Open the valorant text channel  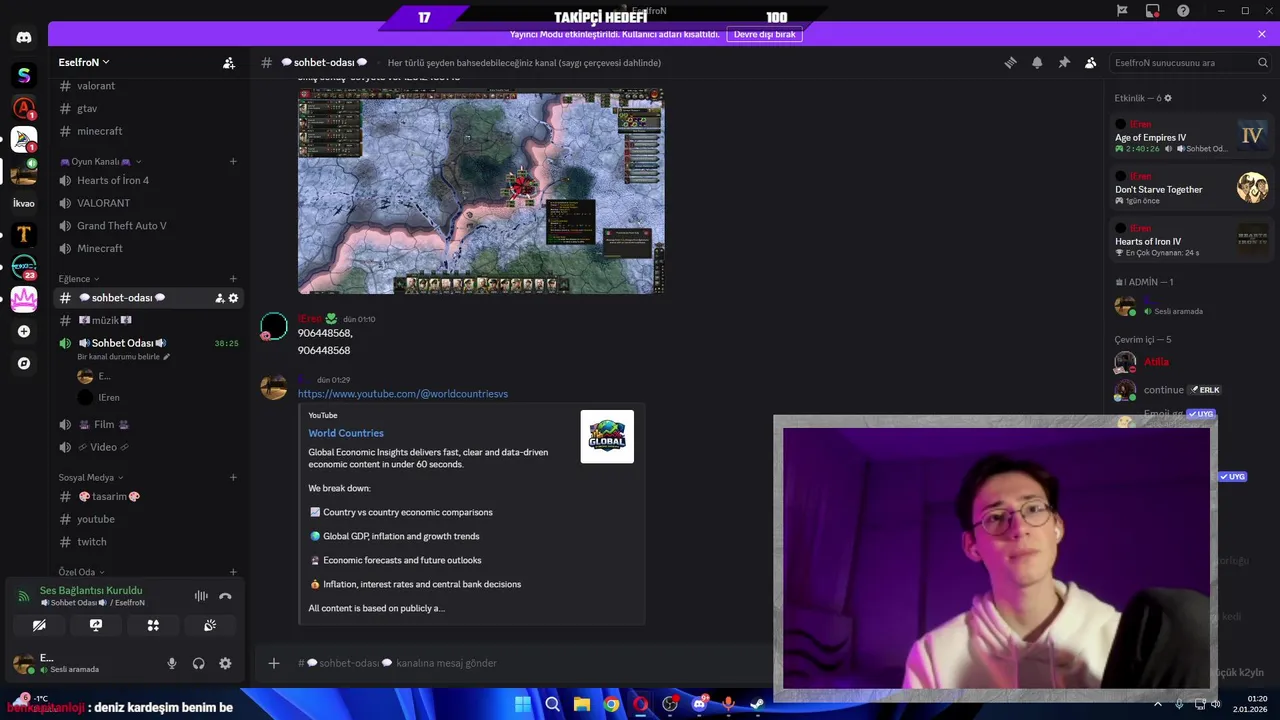click(x=147, y=86)
